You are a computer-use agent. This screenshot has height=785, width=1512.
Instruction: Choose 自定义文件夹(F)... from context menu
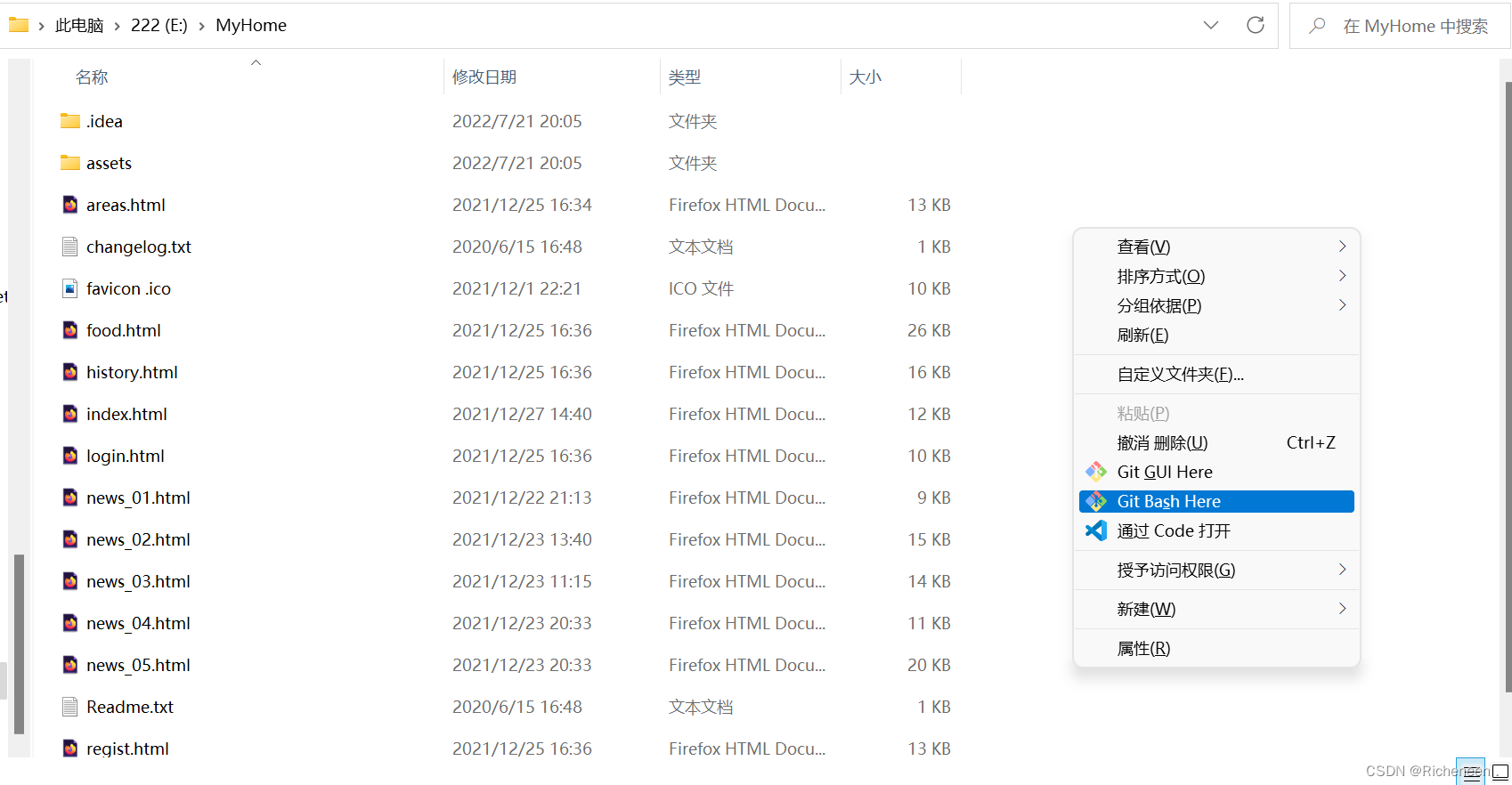pyautogui.click(x=1216, y=374)
